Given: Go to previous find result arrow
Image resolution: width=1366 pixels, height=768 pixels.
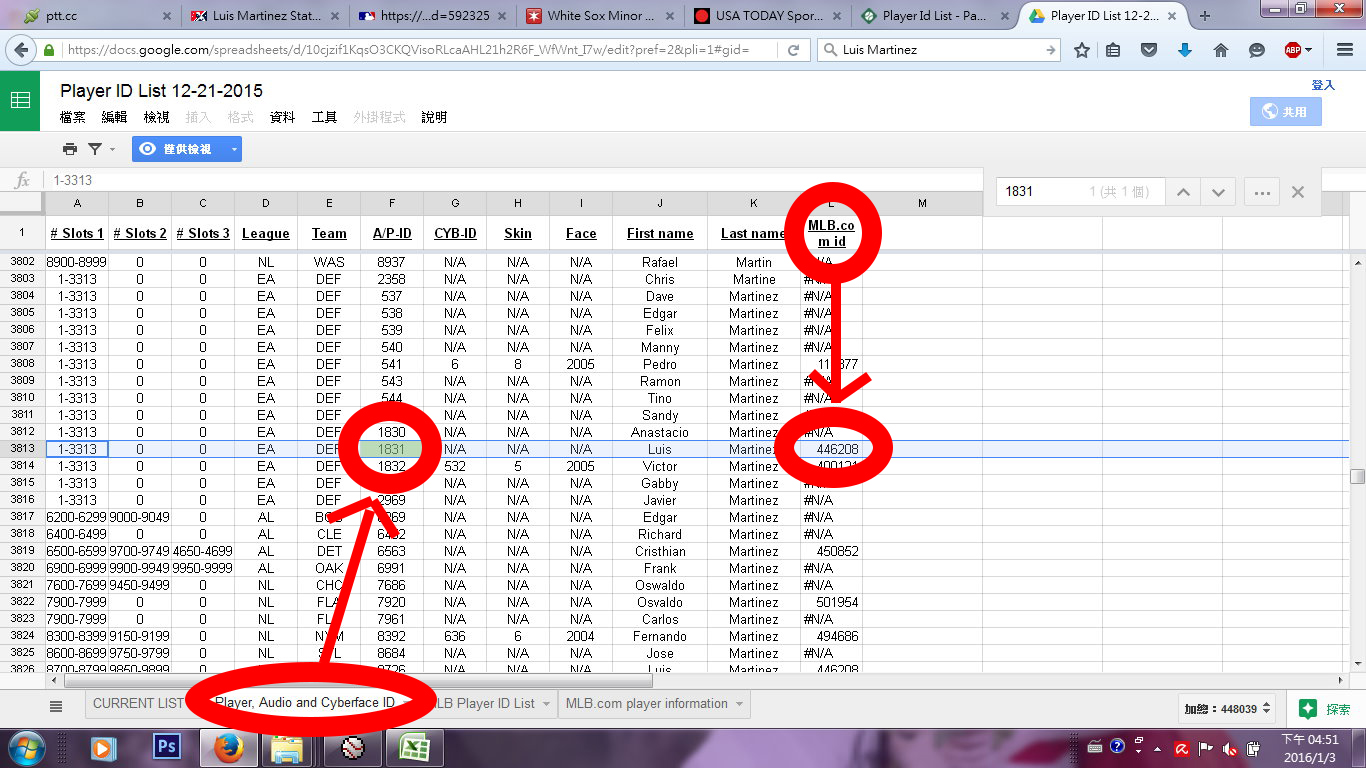Looking at the screenshot, I should [x=1183, y=192].
